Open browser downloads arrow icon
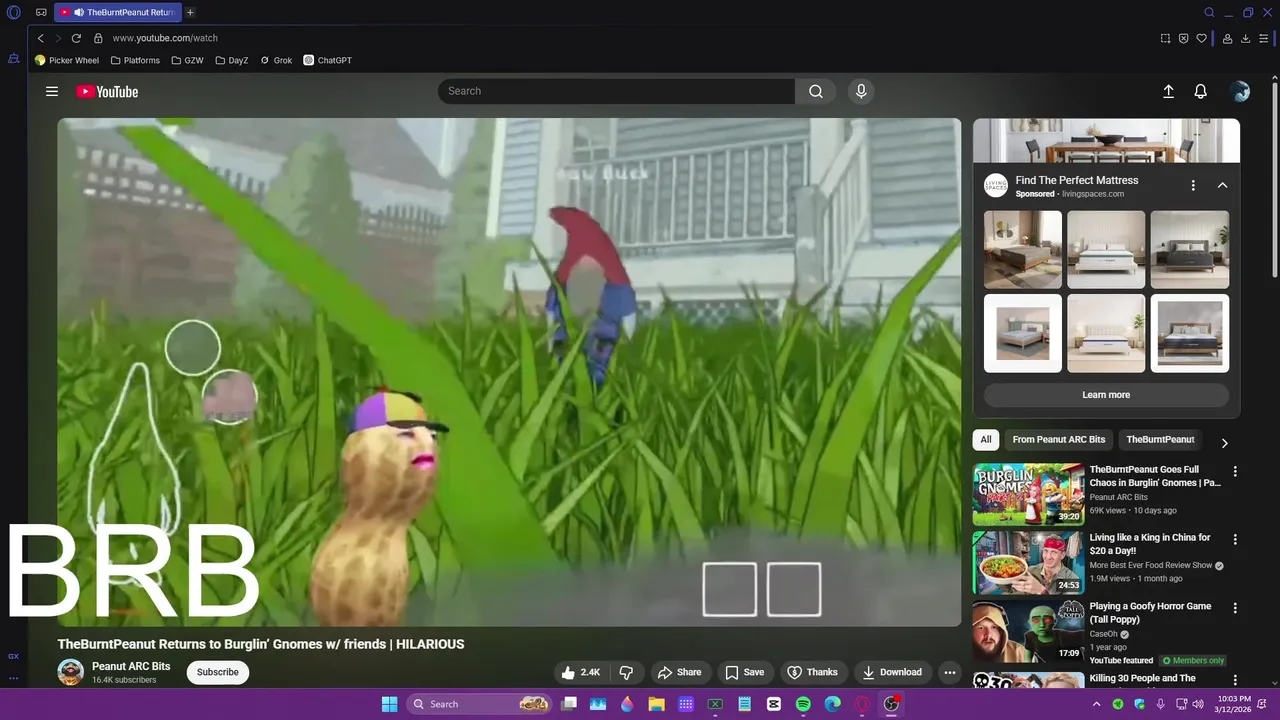The width and height of the screenshot is (1280, 720). 1245,38
